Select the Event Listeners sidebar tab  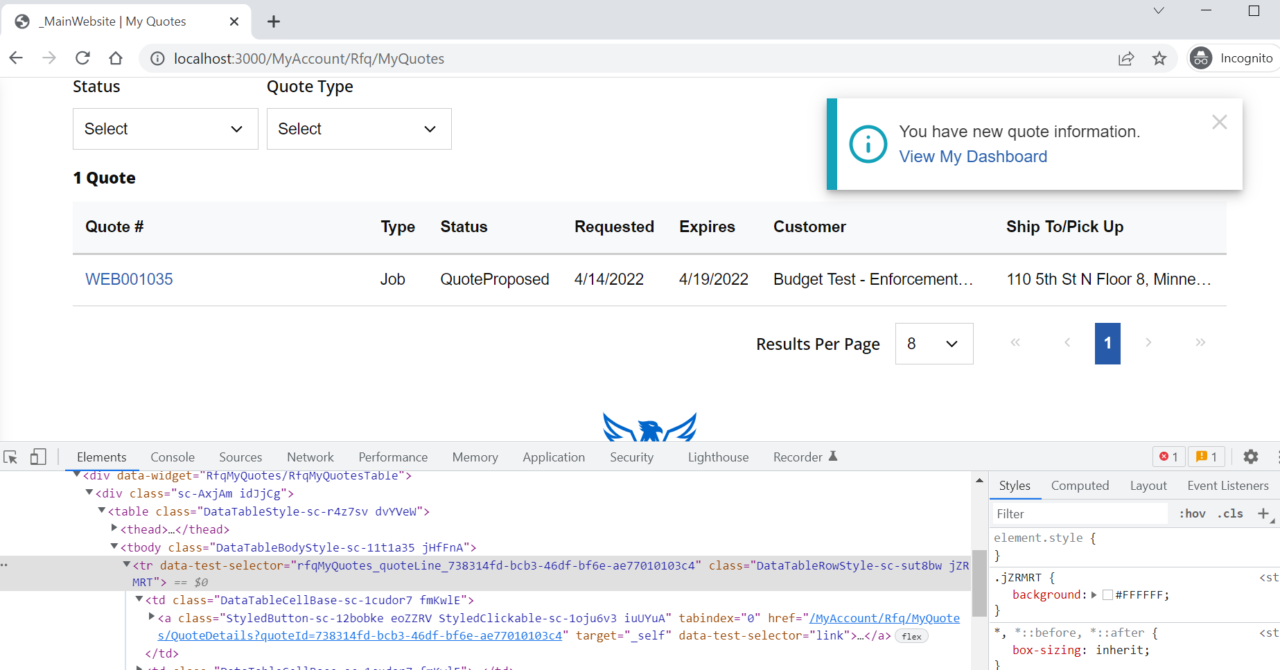pyautogui.click(x=1228, y=485)
